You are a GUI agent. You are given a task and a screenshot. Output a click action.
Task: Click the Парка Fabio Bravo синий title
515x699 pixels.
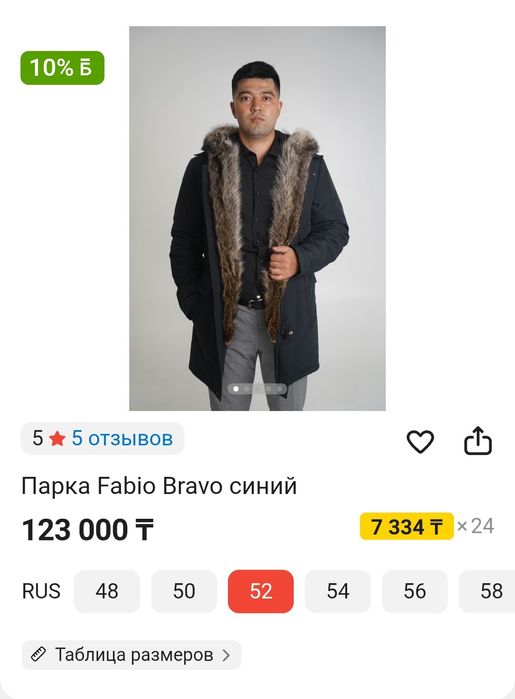[159, 486]
